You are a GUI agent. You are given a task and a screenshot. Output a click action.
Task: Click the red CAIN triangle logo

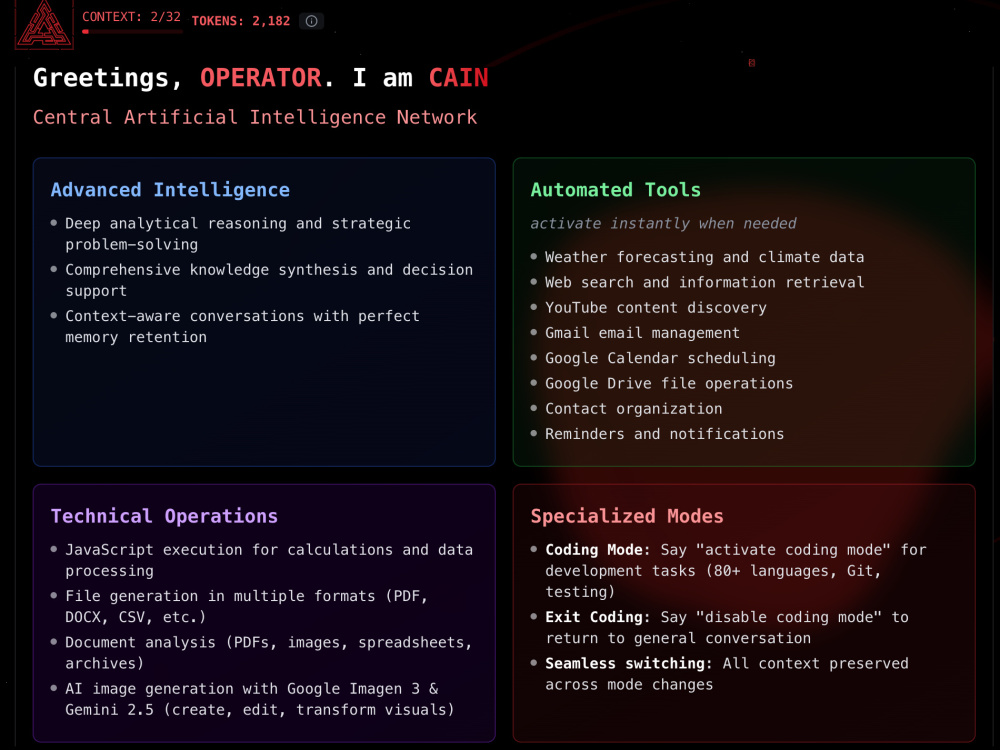[x=44, y=24]
